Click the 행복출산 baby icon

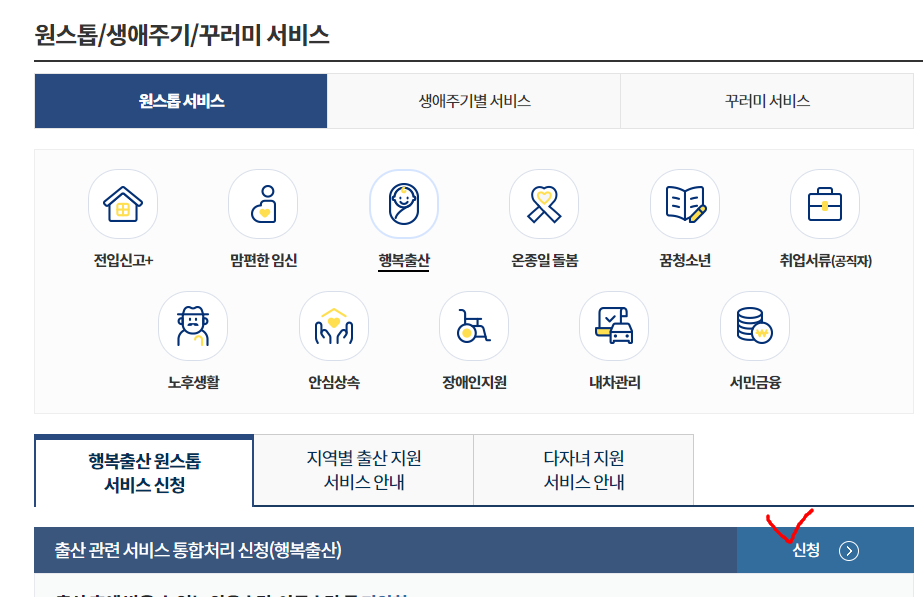point(403,203)
